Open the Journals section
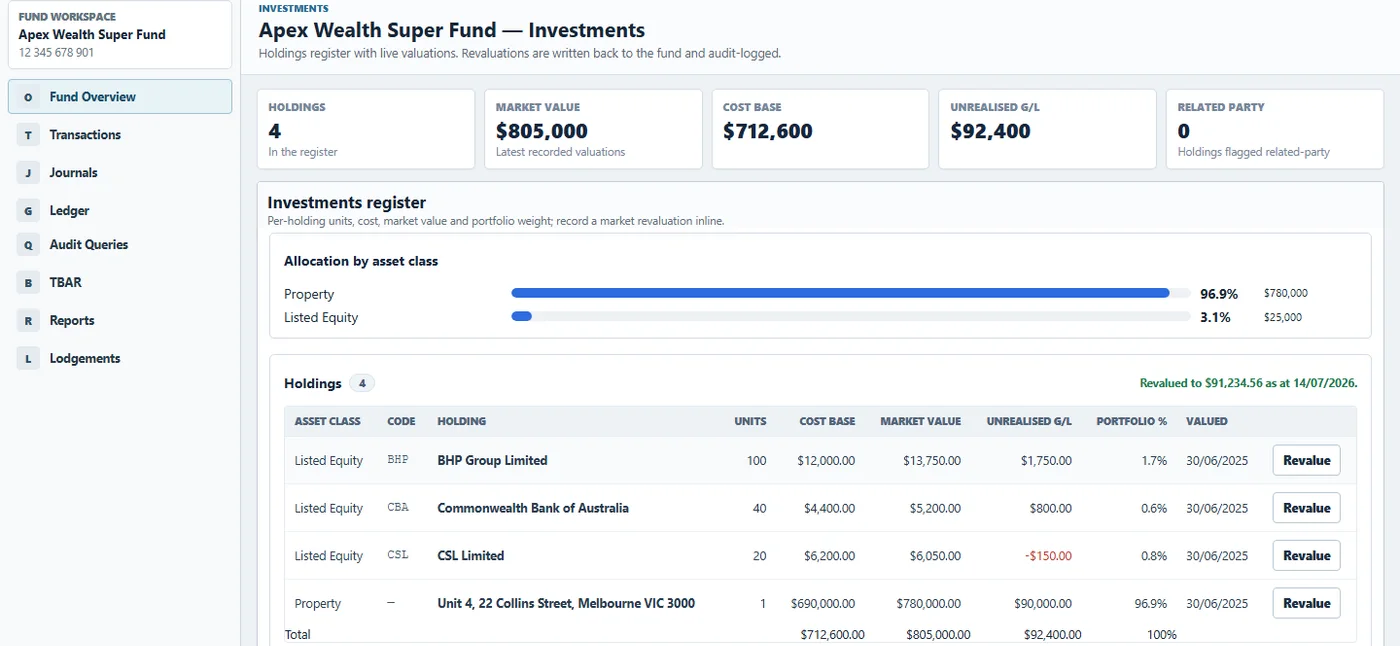 (120, 173)
